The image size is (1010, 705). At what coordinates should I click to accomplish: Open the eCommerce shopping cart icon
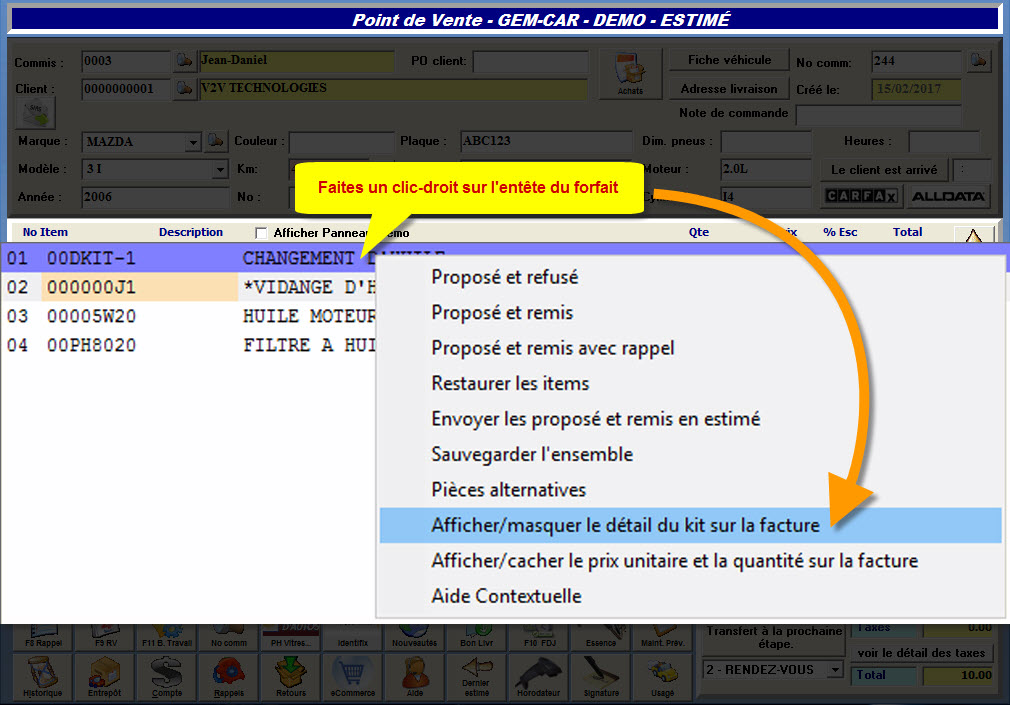[x=352, y=677]
